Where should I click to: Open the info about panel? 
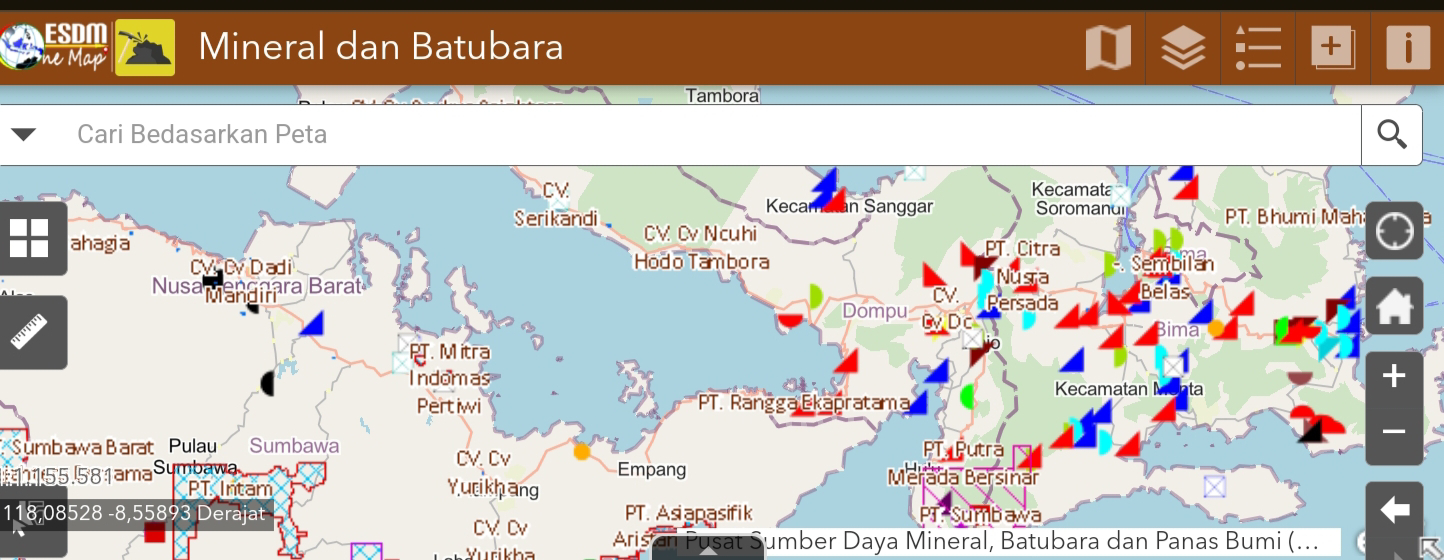pos(1408,48)
